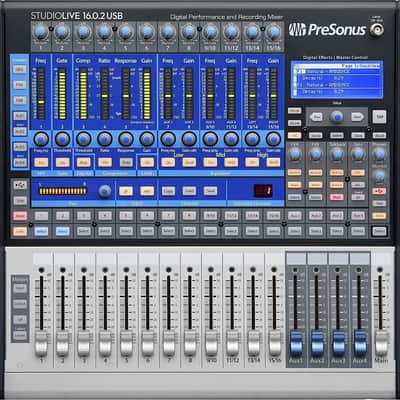Click the Copy button in Fat Channel
The image size is (400, 400).
click(x=168, y=191)
